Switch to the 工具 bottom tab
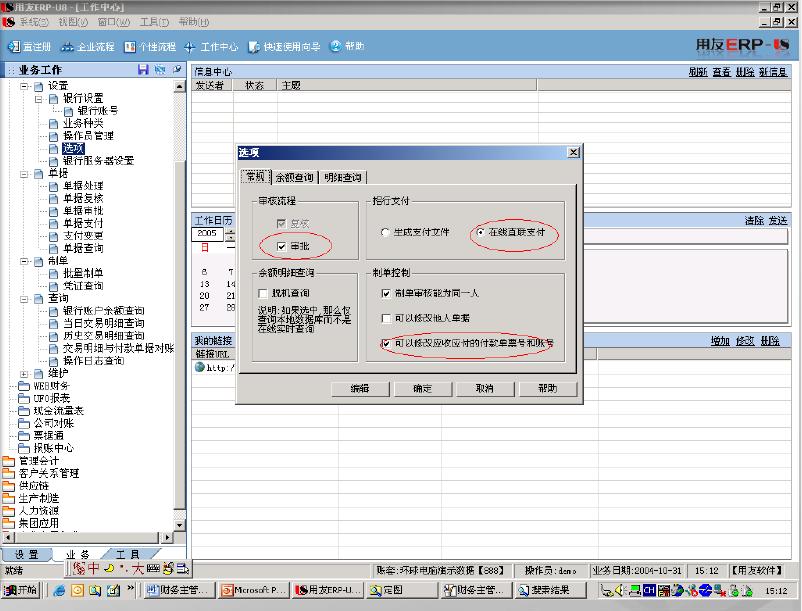The width and height of the screenshot is (802, 611). pos(128,554)
